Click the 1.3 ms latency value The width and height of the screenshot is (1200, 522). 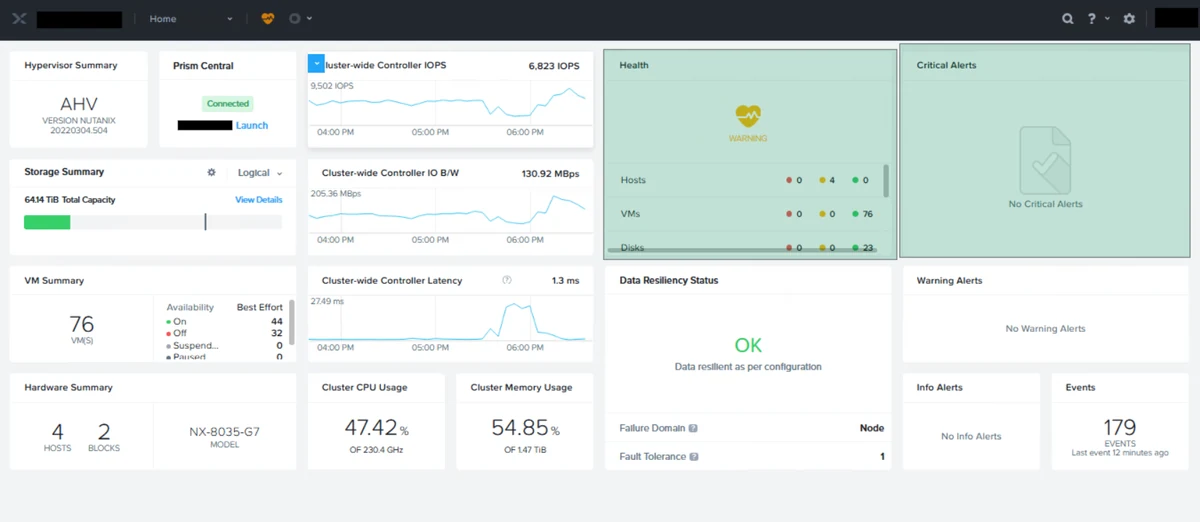pos(565,281)
